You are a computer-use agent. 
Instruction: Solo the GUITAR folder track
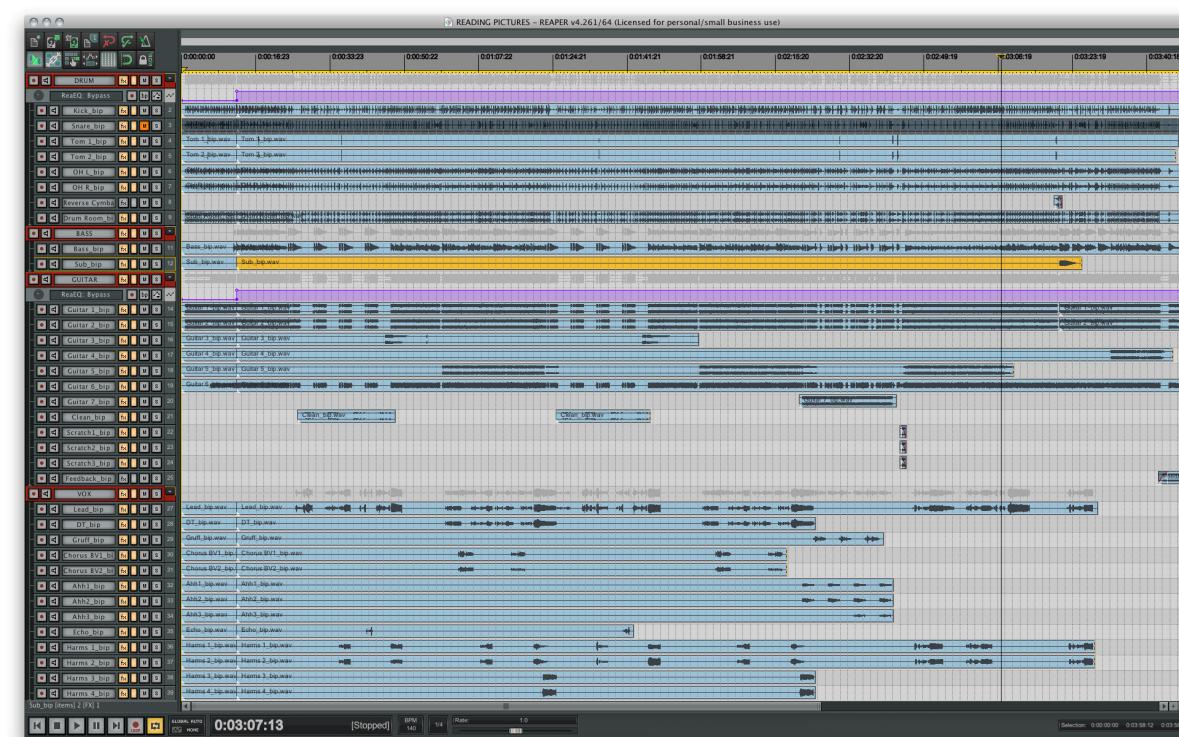(156, 280)
